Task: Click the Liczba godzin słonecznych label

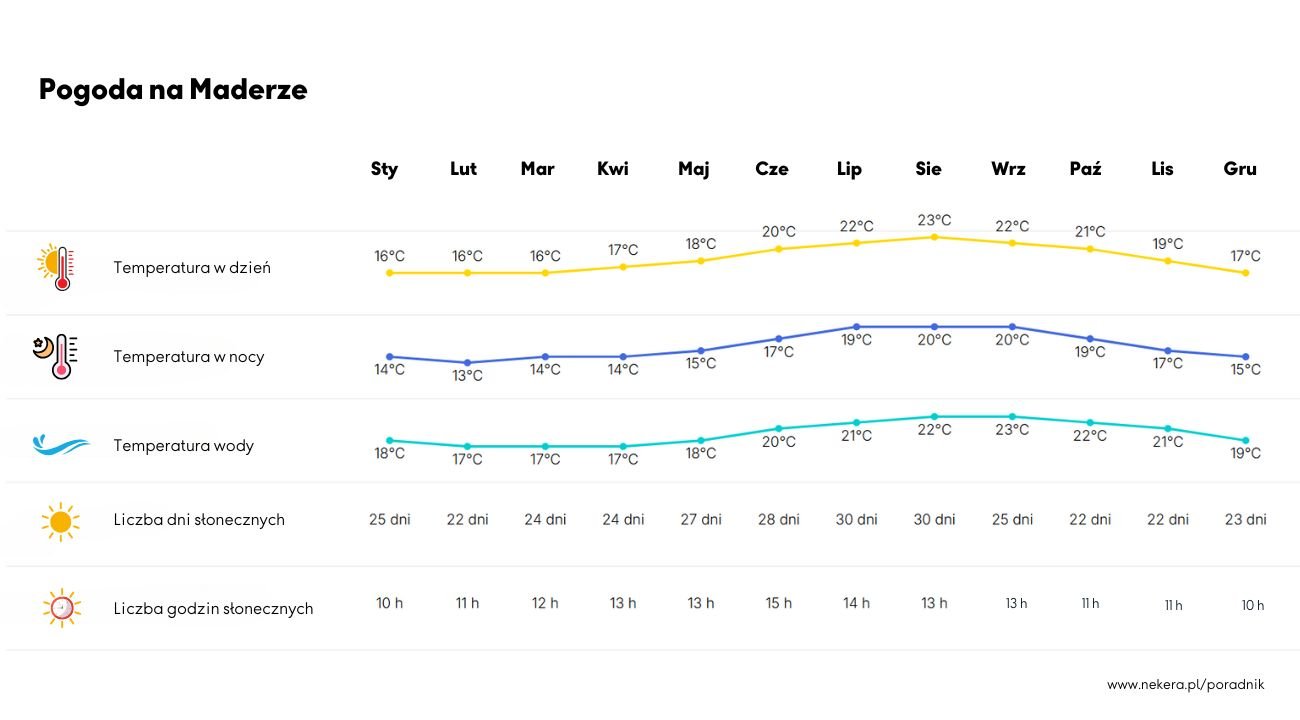Action: (213, 608)
